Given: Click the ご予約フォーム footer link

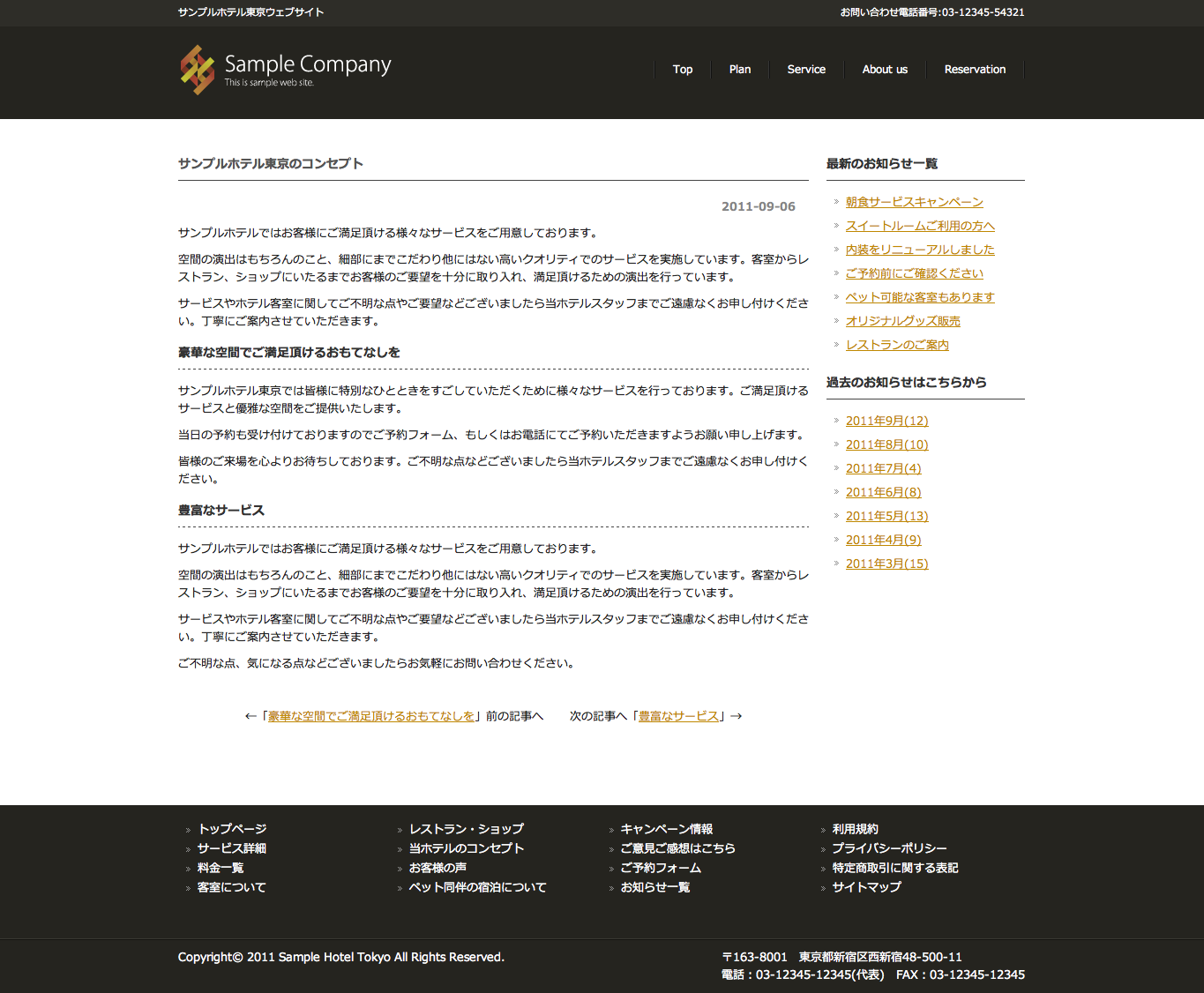Looking at the screenshot, I should point(661,868).
